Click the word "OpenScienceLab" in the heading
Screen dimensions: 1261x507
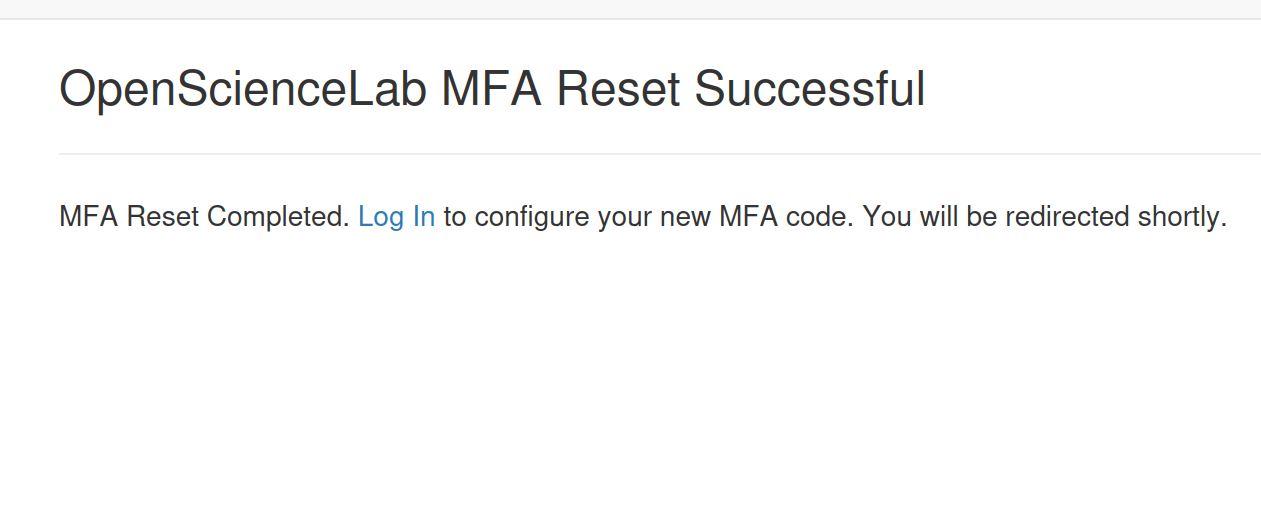(x=243, y=90)
